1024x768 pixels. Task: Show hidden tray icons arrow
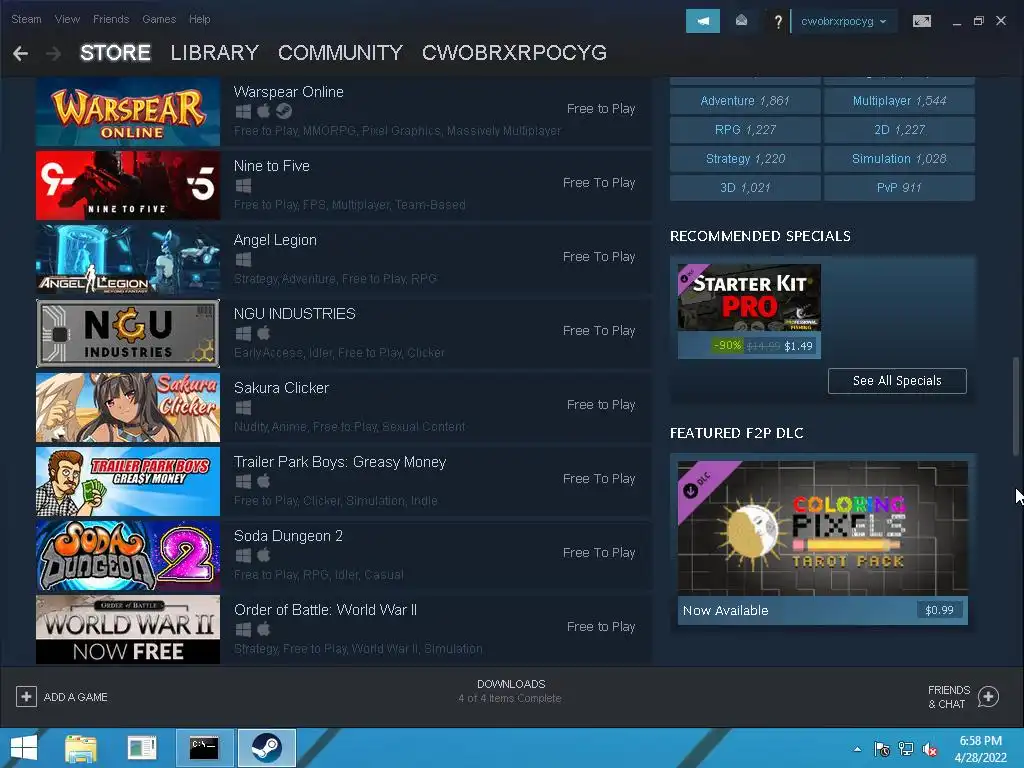tap(857, 749)
